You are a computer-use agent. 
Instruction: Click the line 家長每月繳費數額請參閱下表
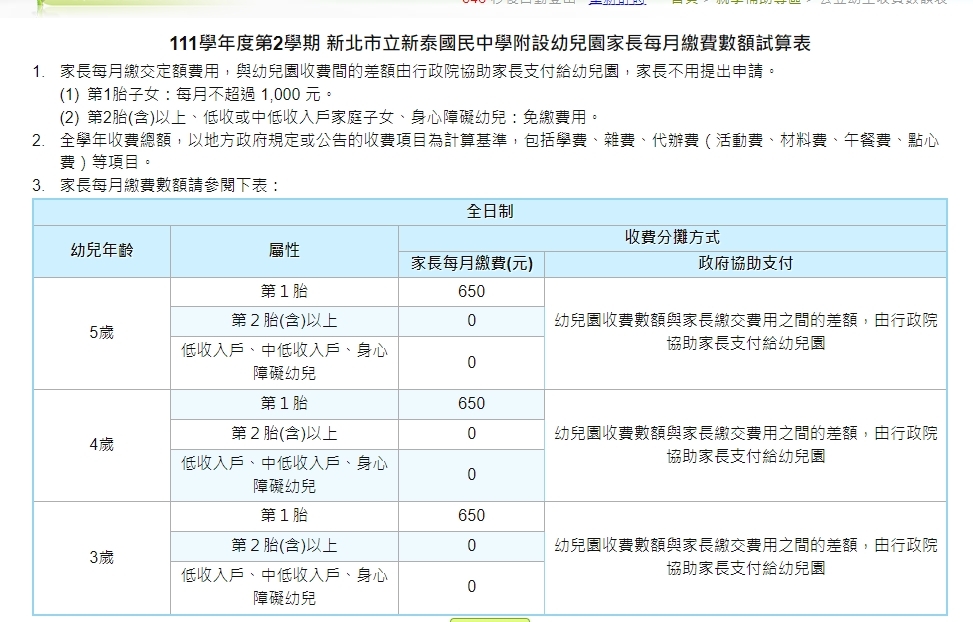point(169,185)
